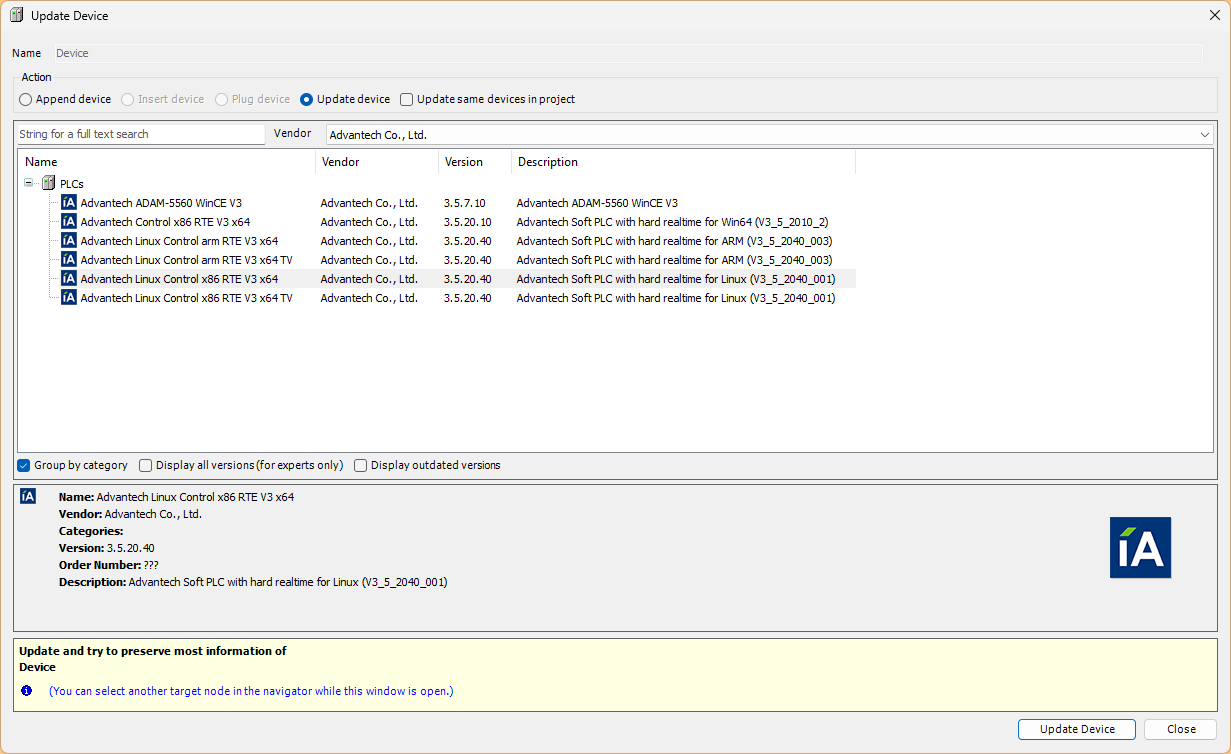Click the Close button at bottom right

tap(1180, 729)
